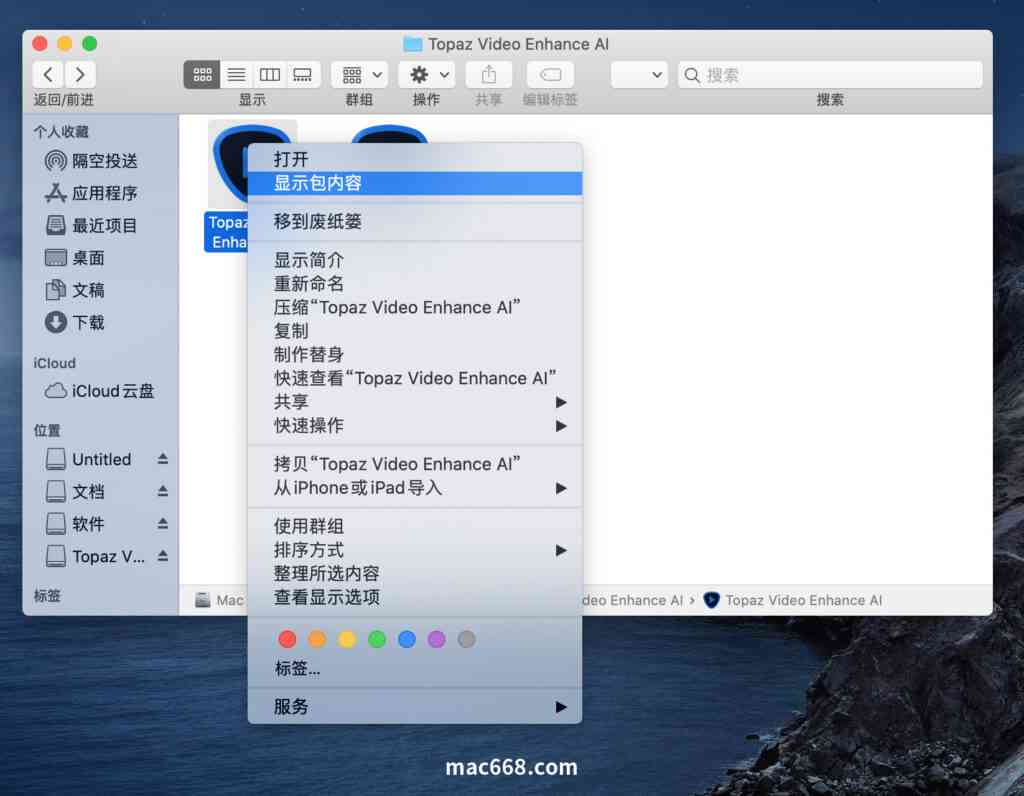Choose 拷贝"Topaz Video Enhance AI" item
The height and width of the screenshot is (796, 1024).
[415, 464]
